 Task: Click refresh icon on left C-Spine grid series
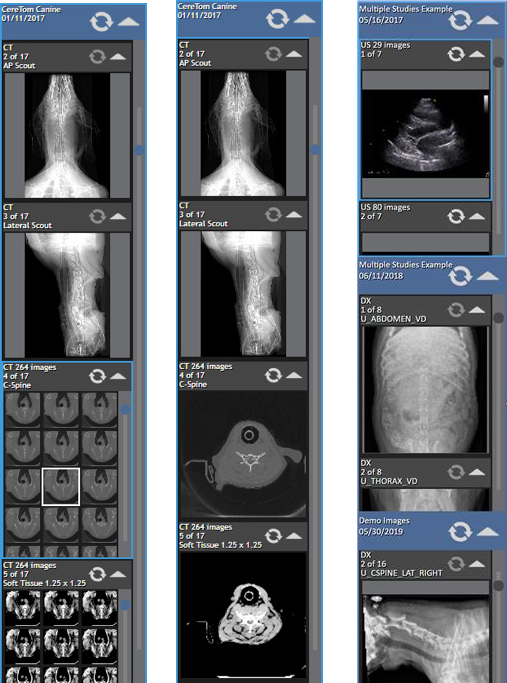97,376
